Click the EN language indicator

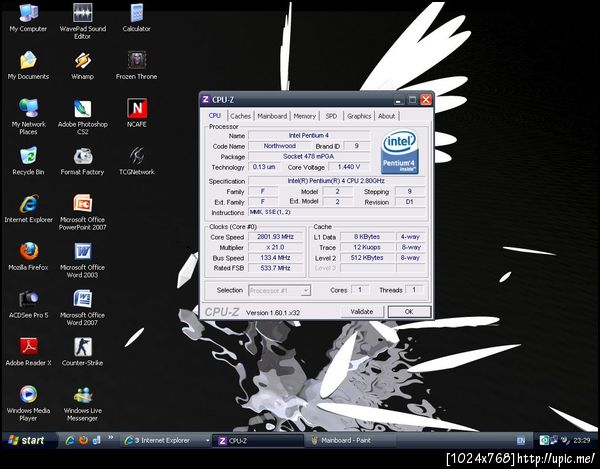click(521, 441)
